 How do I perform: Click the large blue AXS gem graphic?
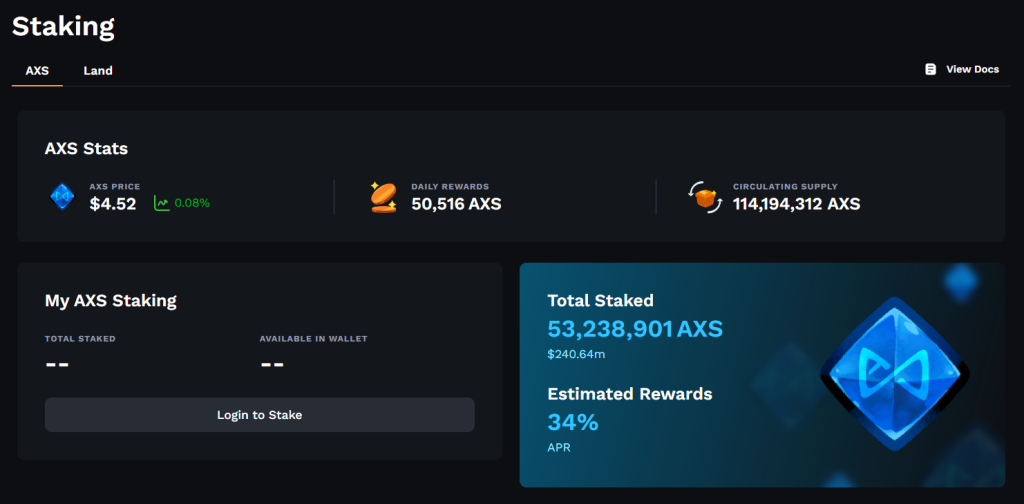pyautogui.click(x=895, y=375)
